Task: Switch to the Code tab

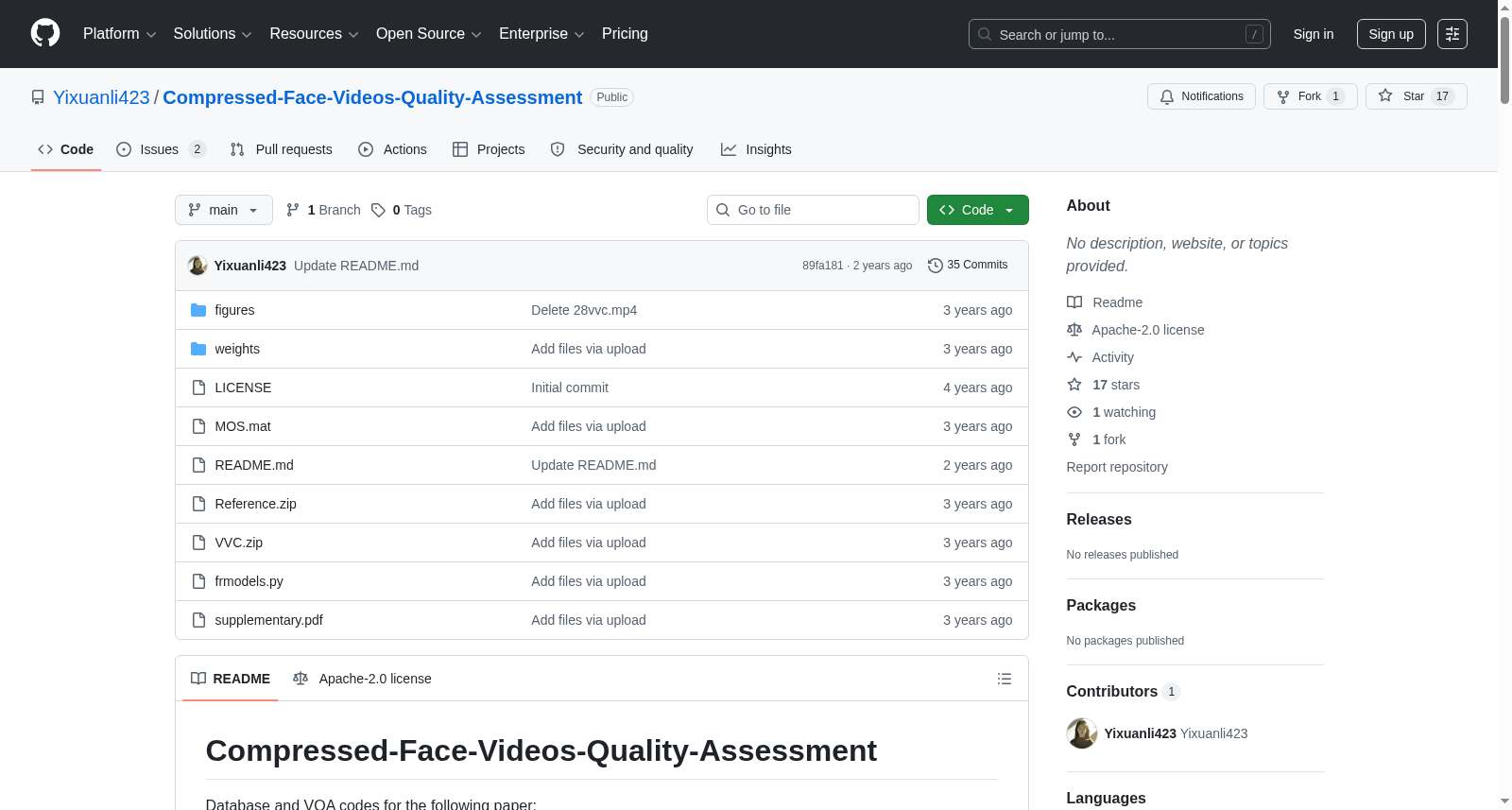Action: click(66, 149)
